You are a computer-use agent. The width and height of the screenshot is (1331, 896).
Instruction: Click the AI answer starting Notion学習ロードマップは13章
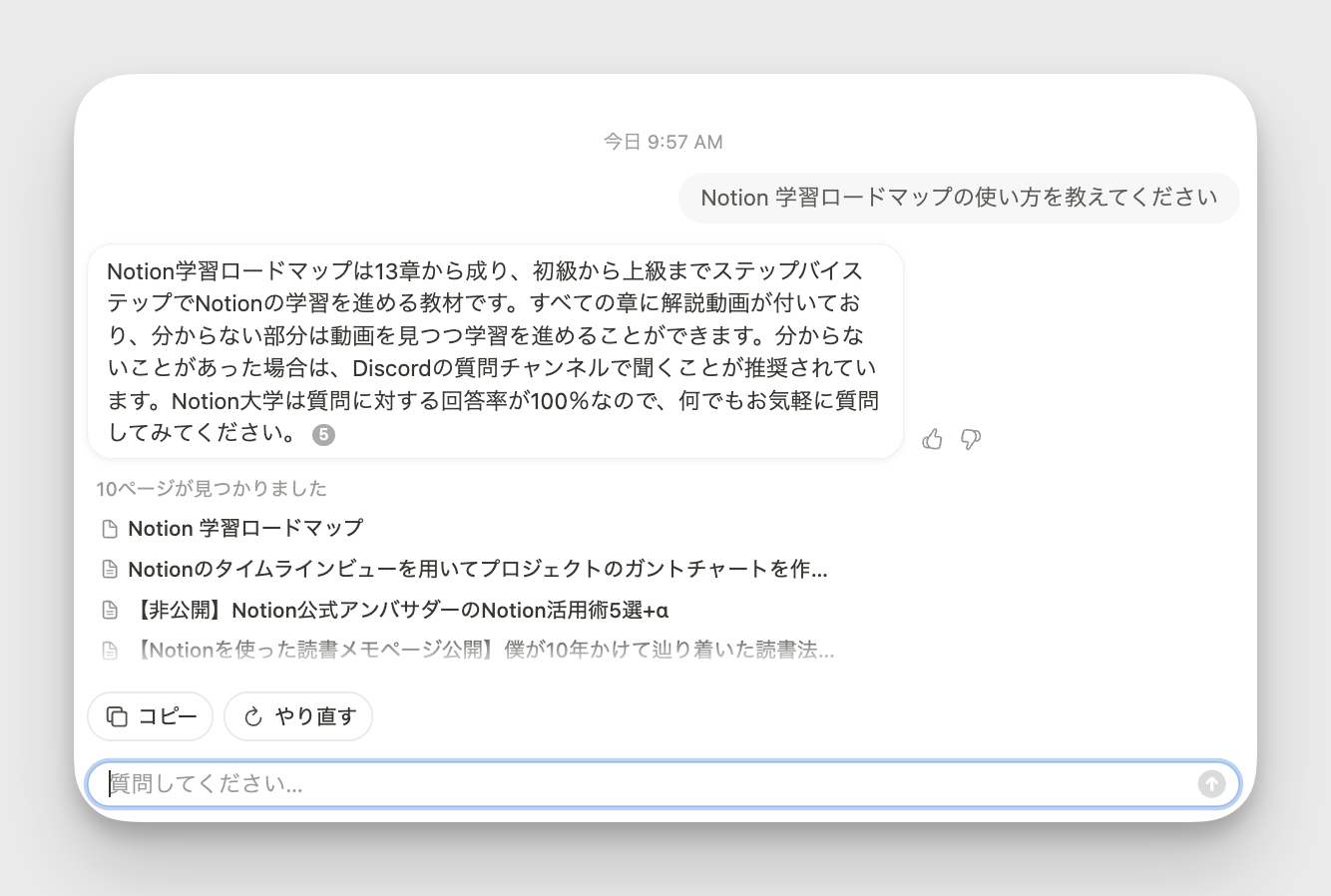[x=495, y=351]
